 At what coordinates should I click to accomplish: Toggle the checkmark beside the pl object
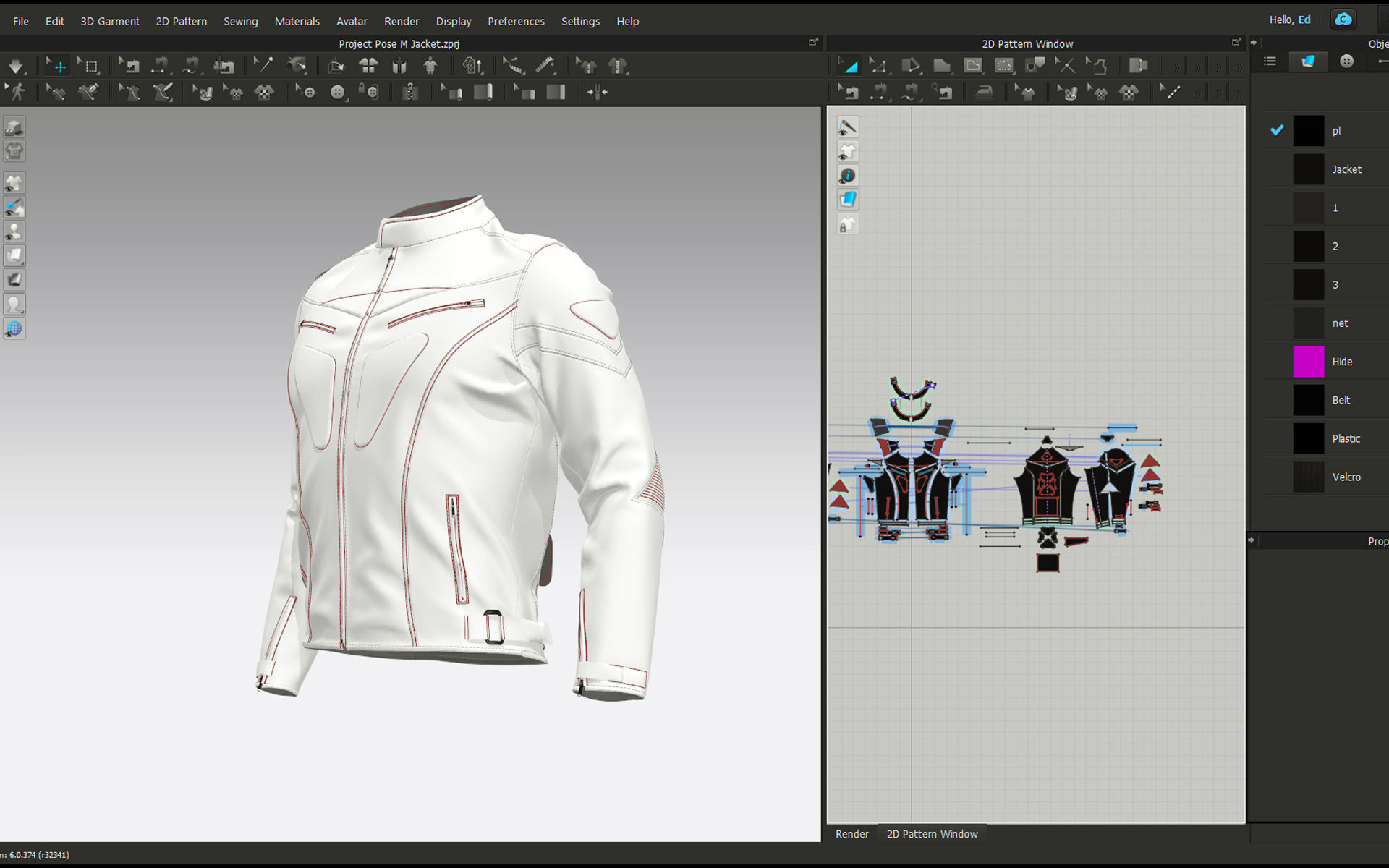click(x=1276, y=130)
